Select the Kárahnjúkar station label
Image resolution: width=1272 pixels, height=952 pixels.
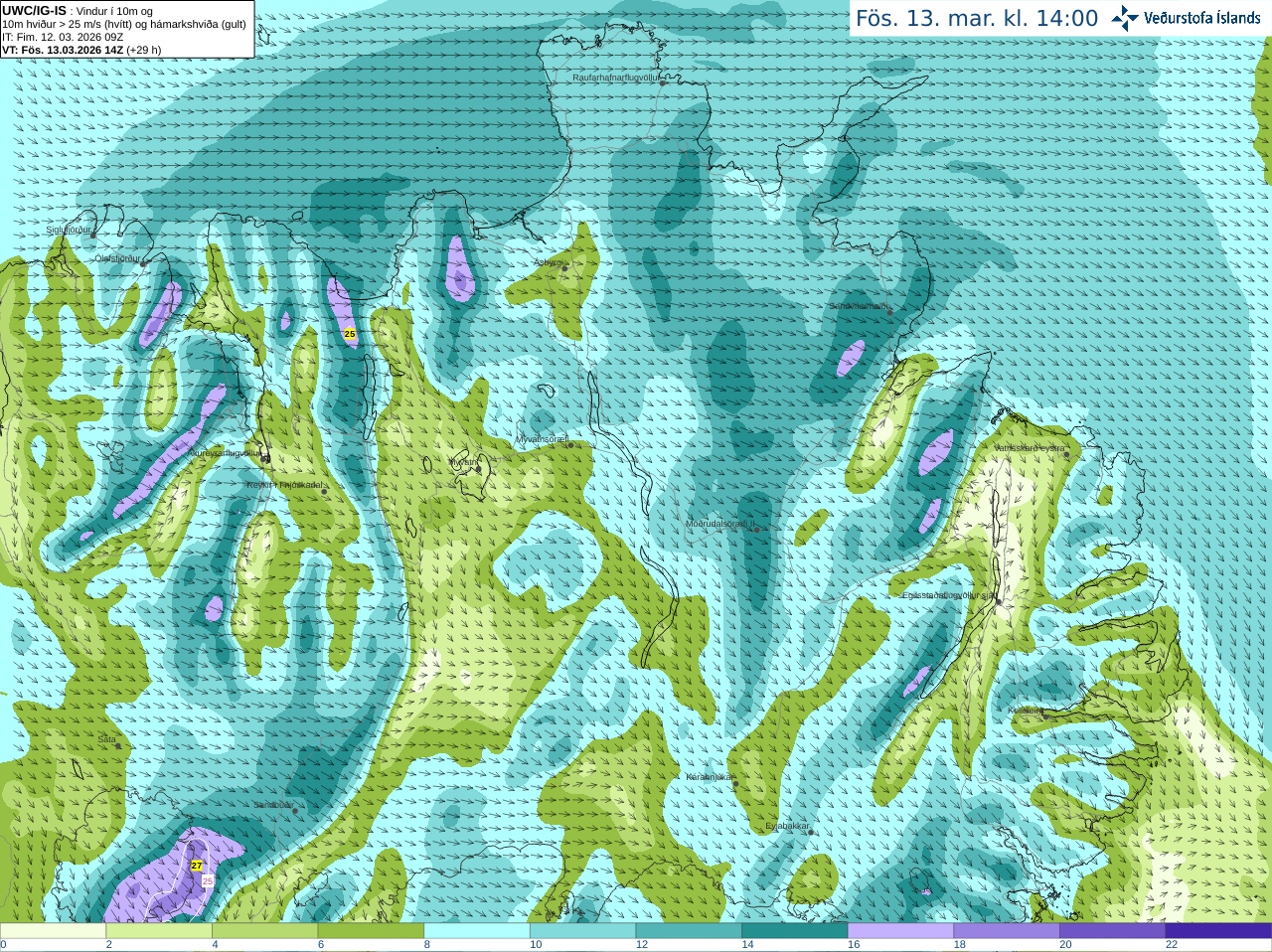(710, 777)
